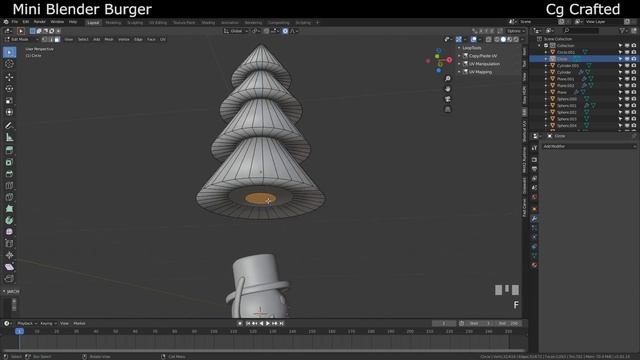Viewport: 640px width, 360px height.
Task: Select the Rotate tool
Action: 9,89
